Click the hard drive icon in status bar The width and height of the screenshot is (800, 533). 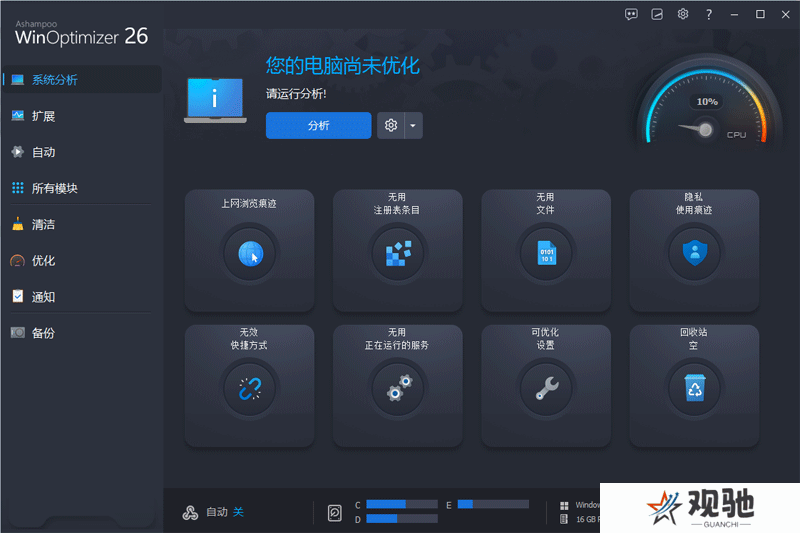(335, 513)
